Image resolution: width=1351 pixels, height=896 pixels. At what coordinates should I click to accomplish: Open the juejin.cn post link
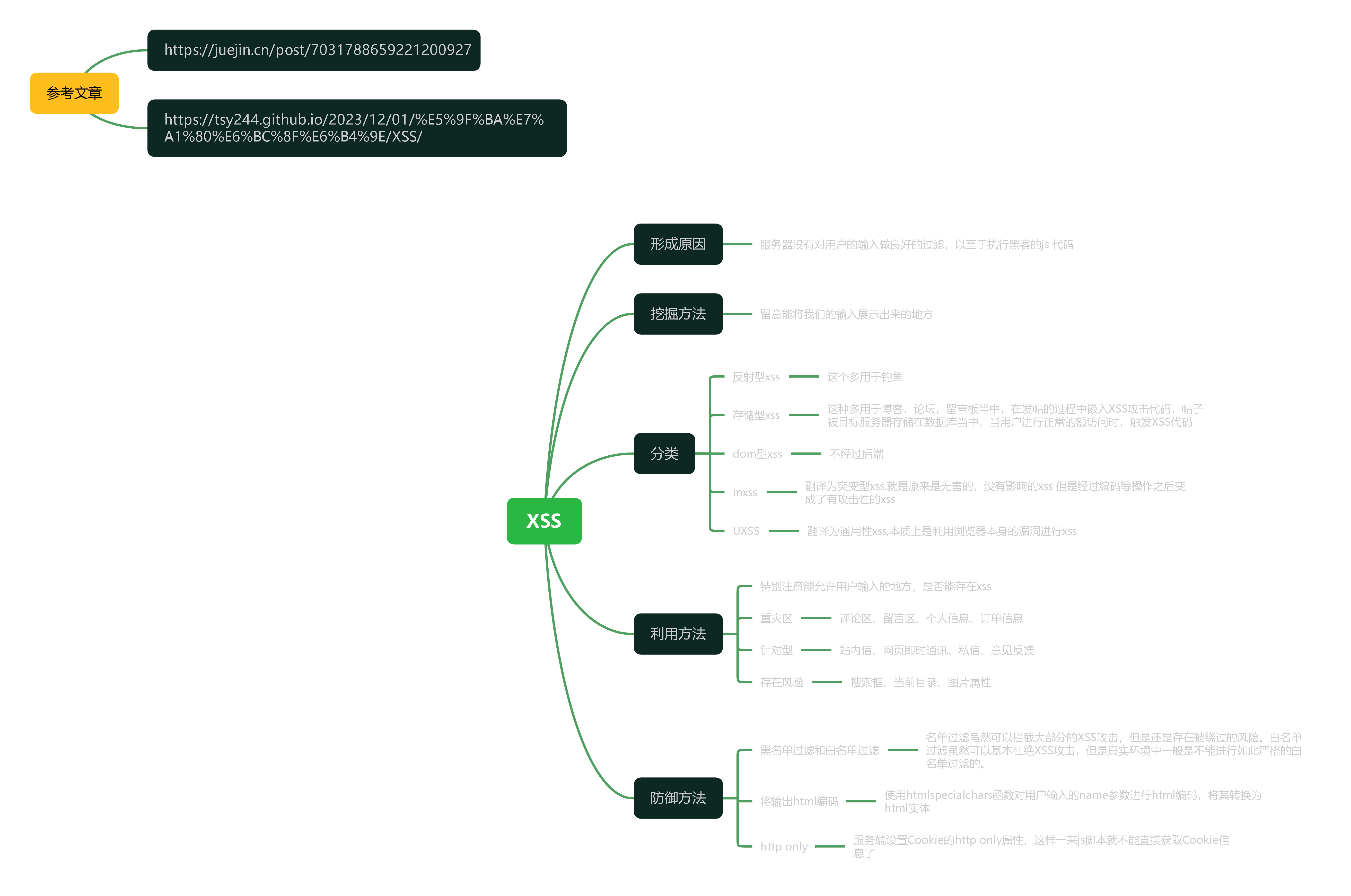click(317, 50)
